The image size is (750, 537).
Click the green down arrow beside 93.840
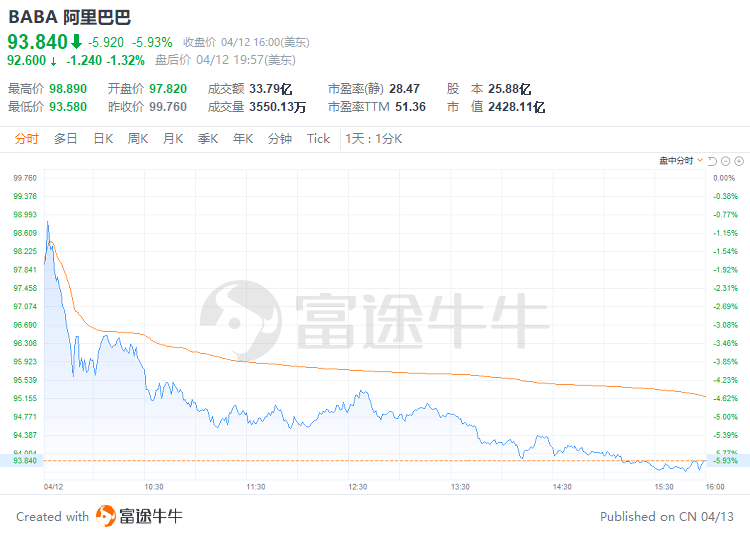click(x=75, y=42)
